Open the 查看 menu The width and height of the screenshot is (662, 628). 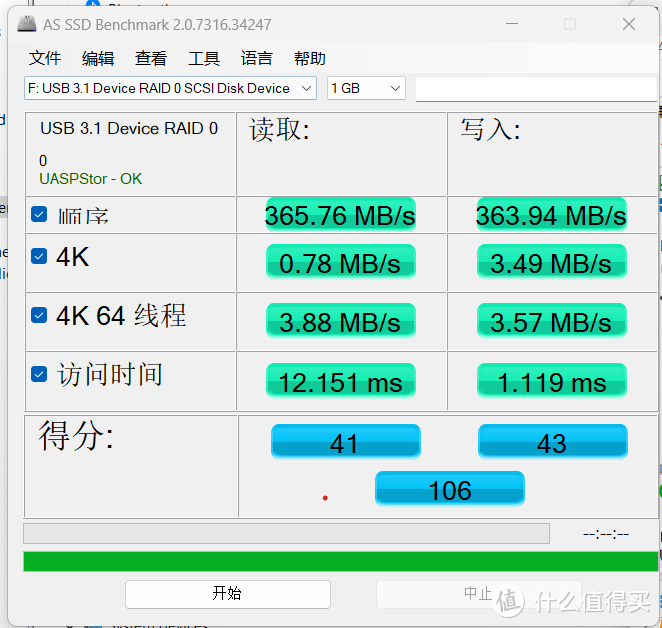[151, 58]
